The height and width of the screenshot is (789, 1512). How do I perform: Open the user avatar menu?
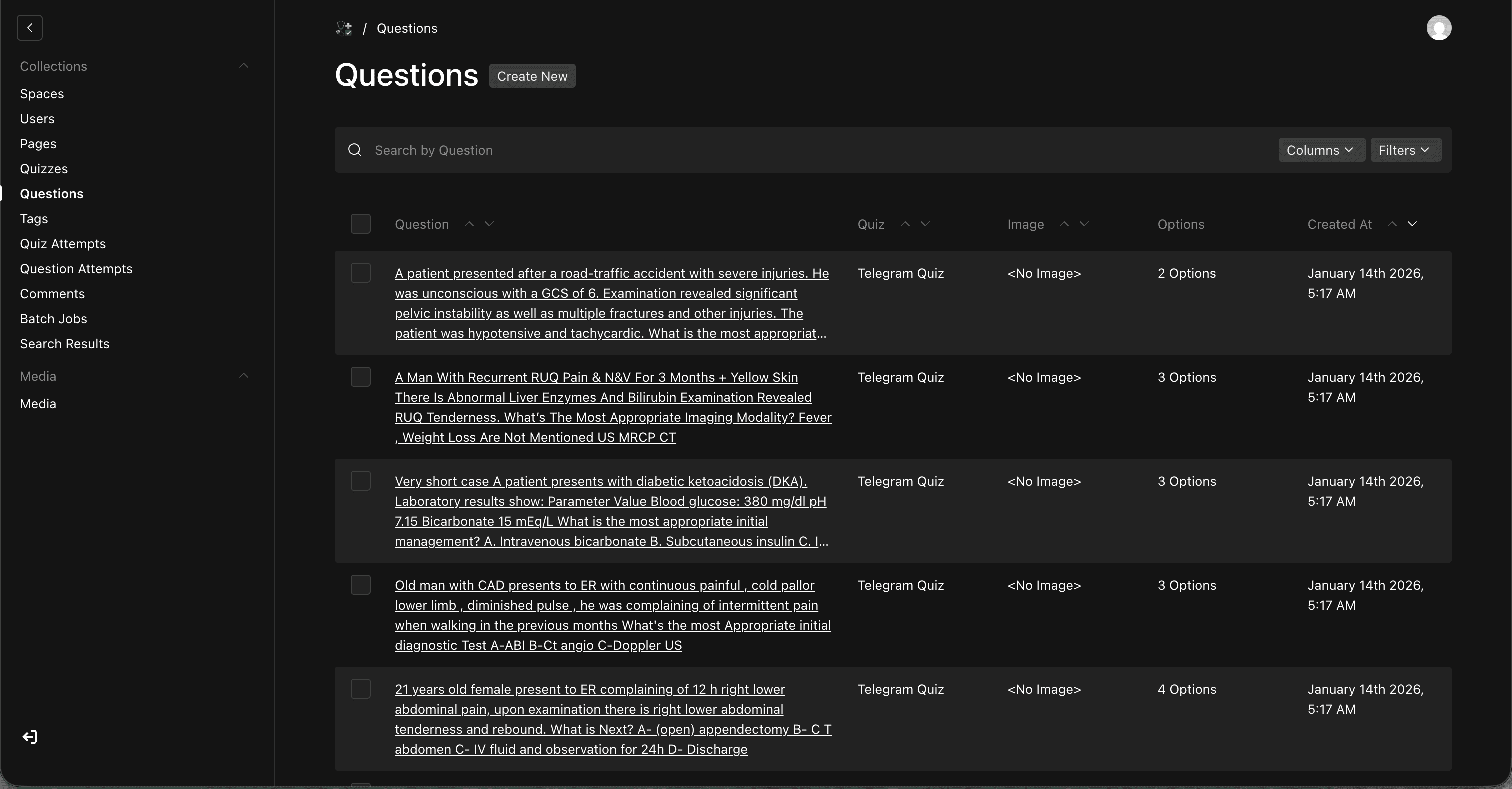1439,27
